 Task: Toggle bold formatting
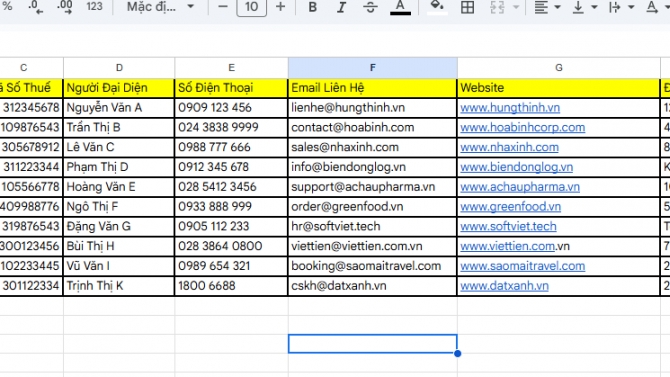click(313, 6)
